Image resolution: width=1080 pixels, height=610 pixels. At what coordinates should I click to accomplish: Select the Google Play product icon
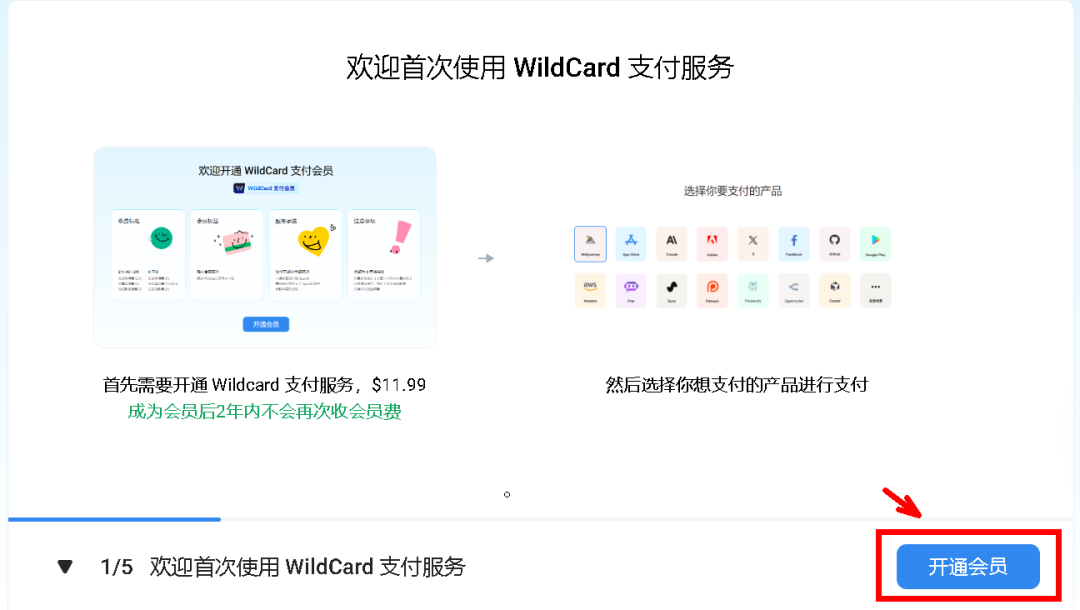coord(875,244)
